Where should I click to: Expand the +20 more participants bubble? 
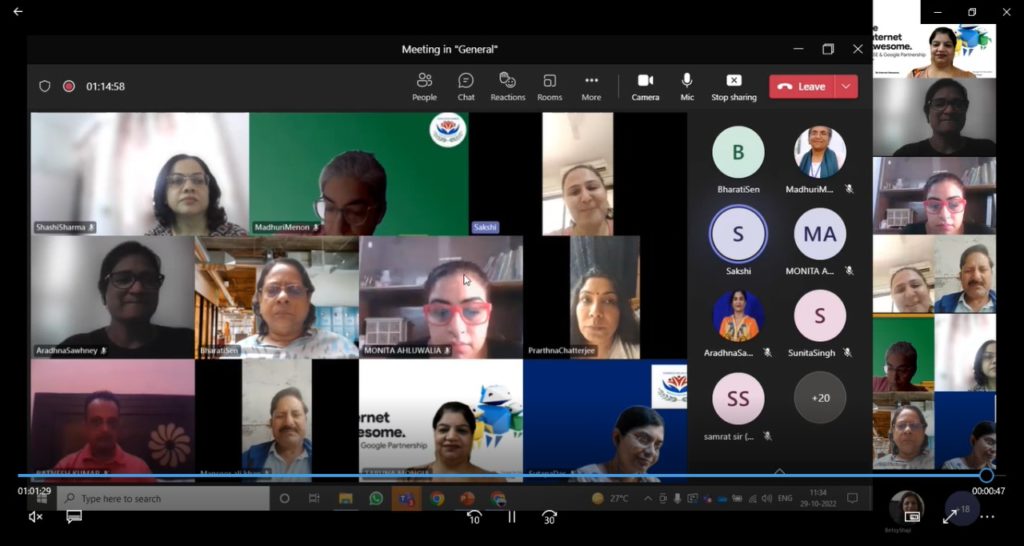820,398
